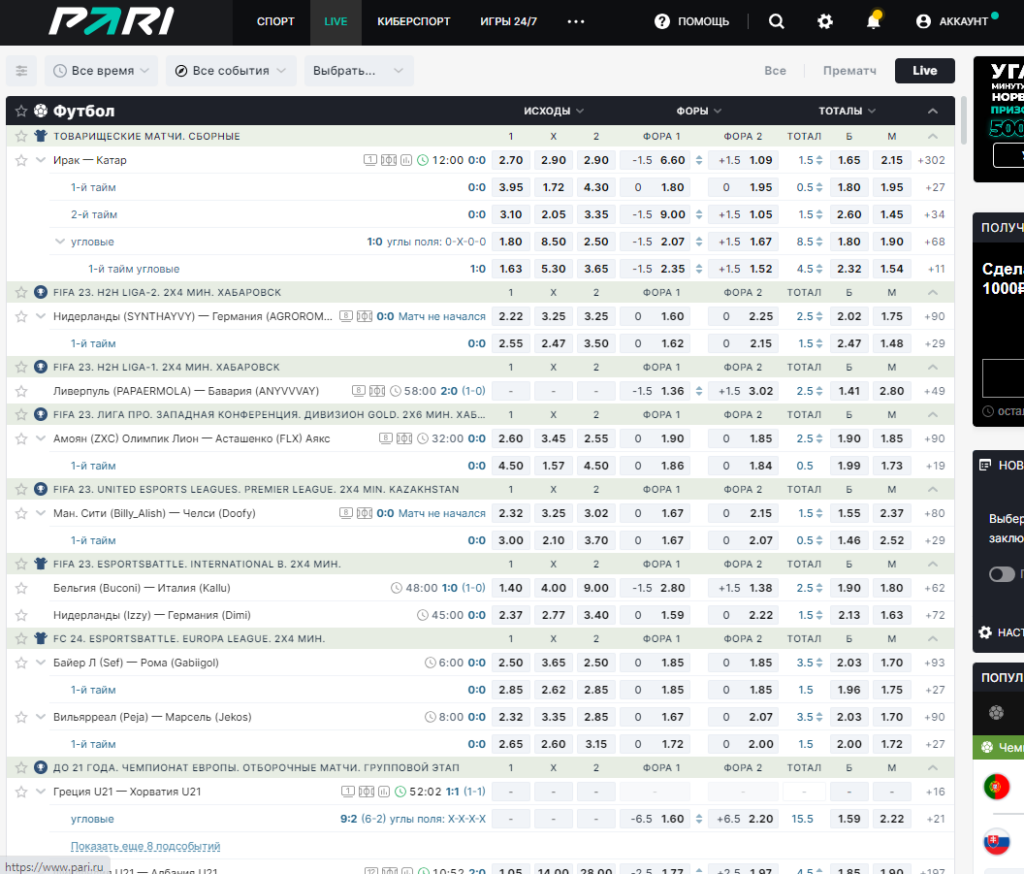Collapse Ирак — Катар sub-events
The image size is (1024, 874).
tap(40, 160)
